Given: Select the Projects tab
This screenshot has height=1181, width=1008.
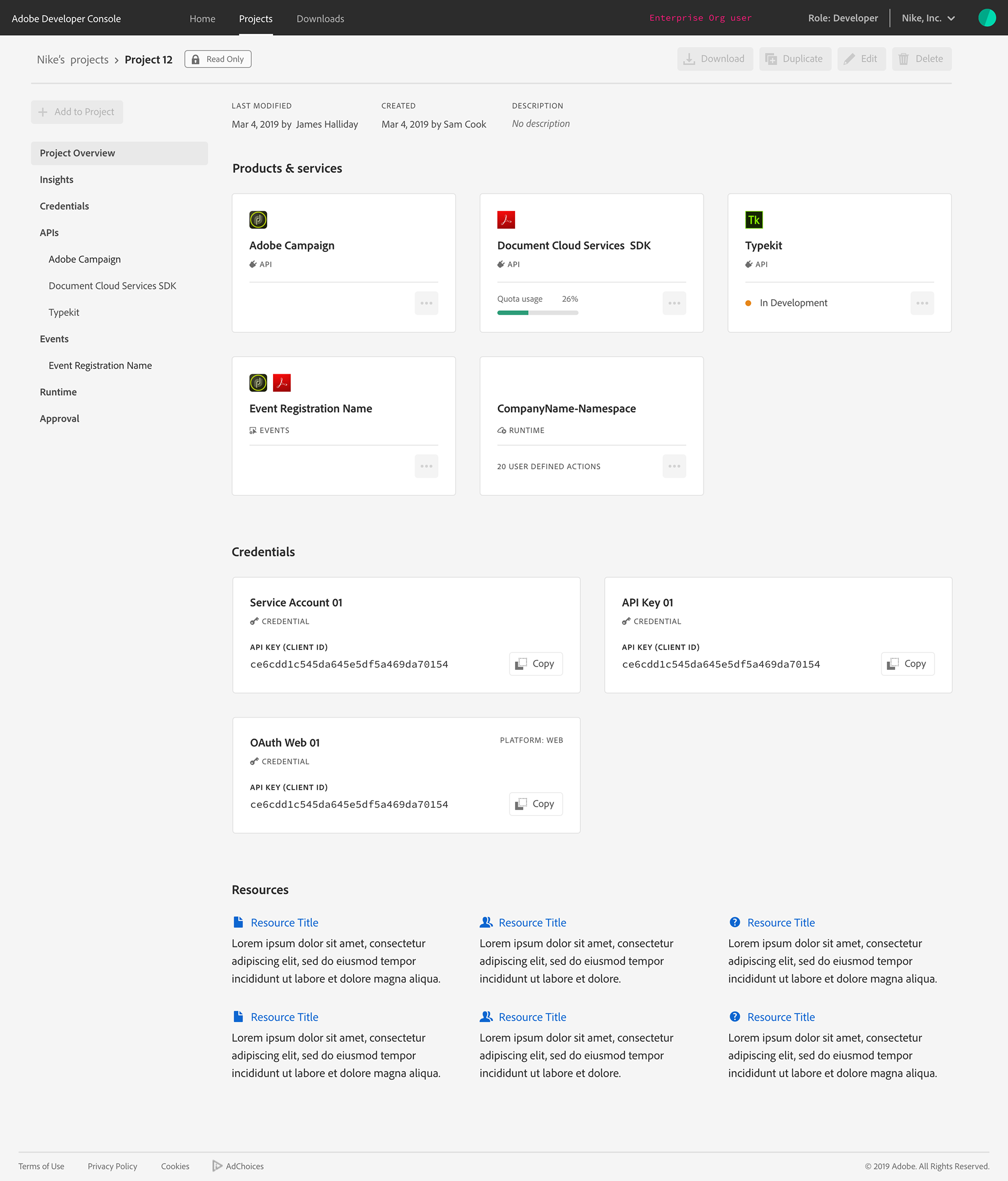Looking at the screenshot, I should (256, 19).
